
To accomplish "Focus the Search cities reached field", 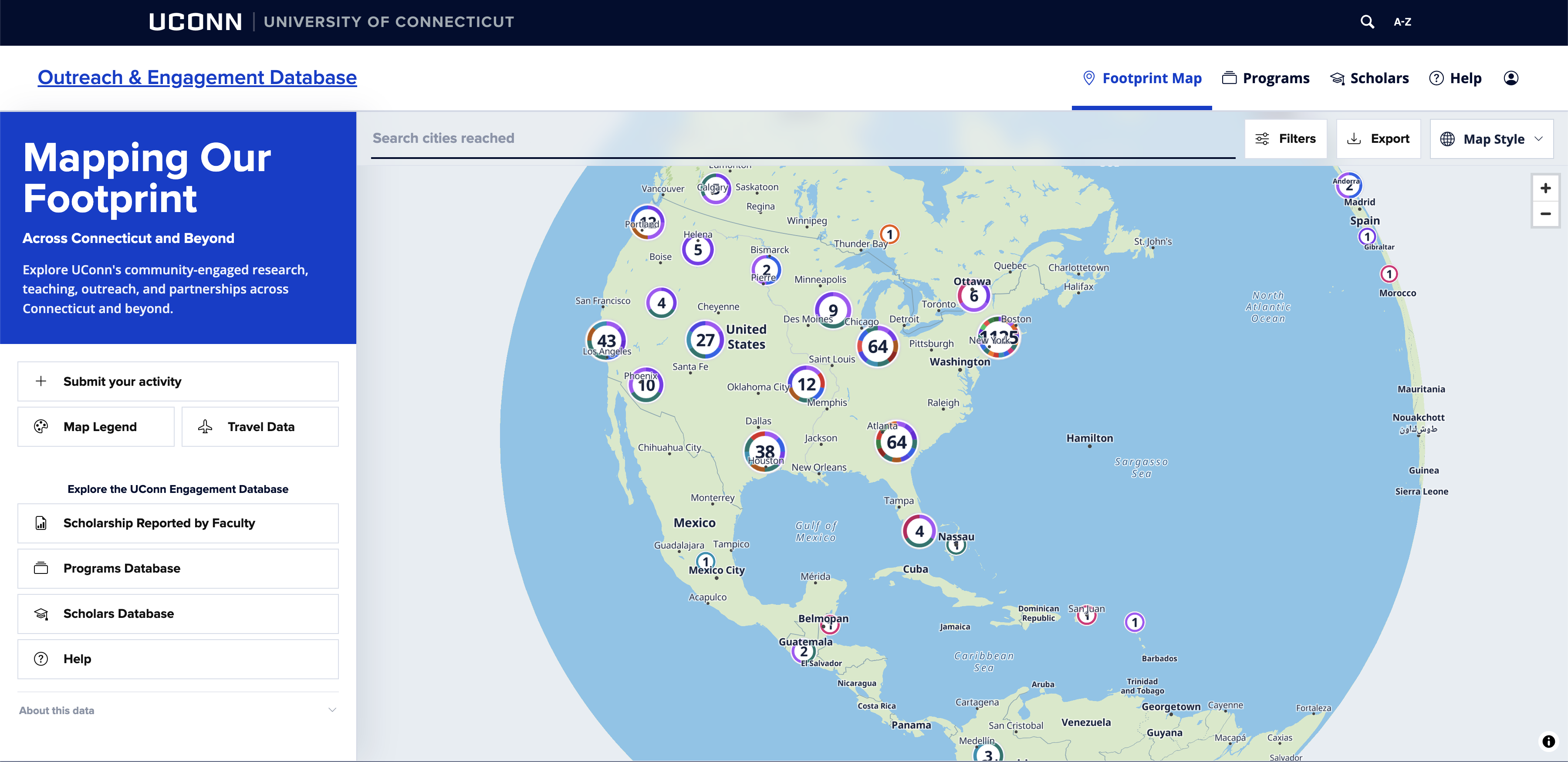I will 803,138.
